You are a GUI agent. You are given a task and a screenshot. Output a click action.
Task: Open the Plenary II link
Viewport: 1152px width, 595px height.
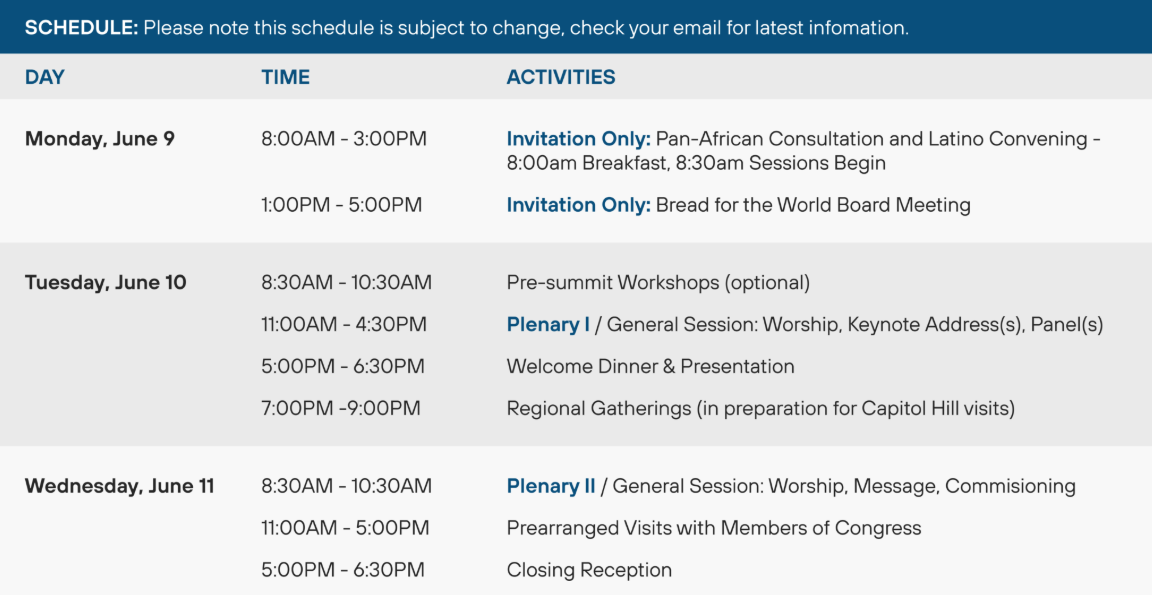pyautogui.click(x=551, y=486)
